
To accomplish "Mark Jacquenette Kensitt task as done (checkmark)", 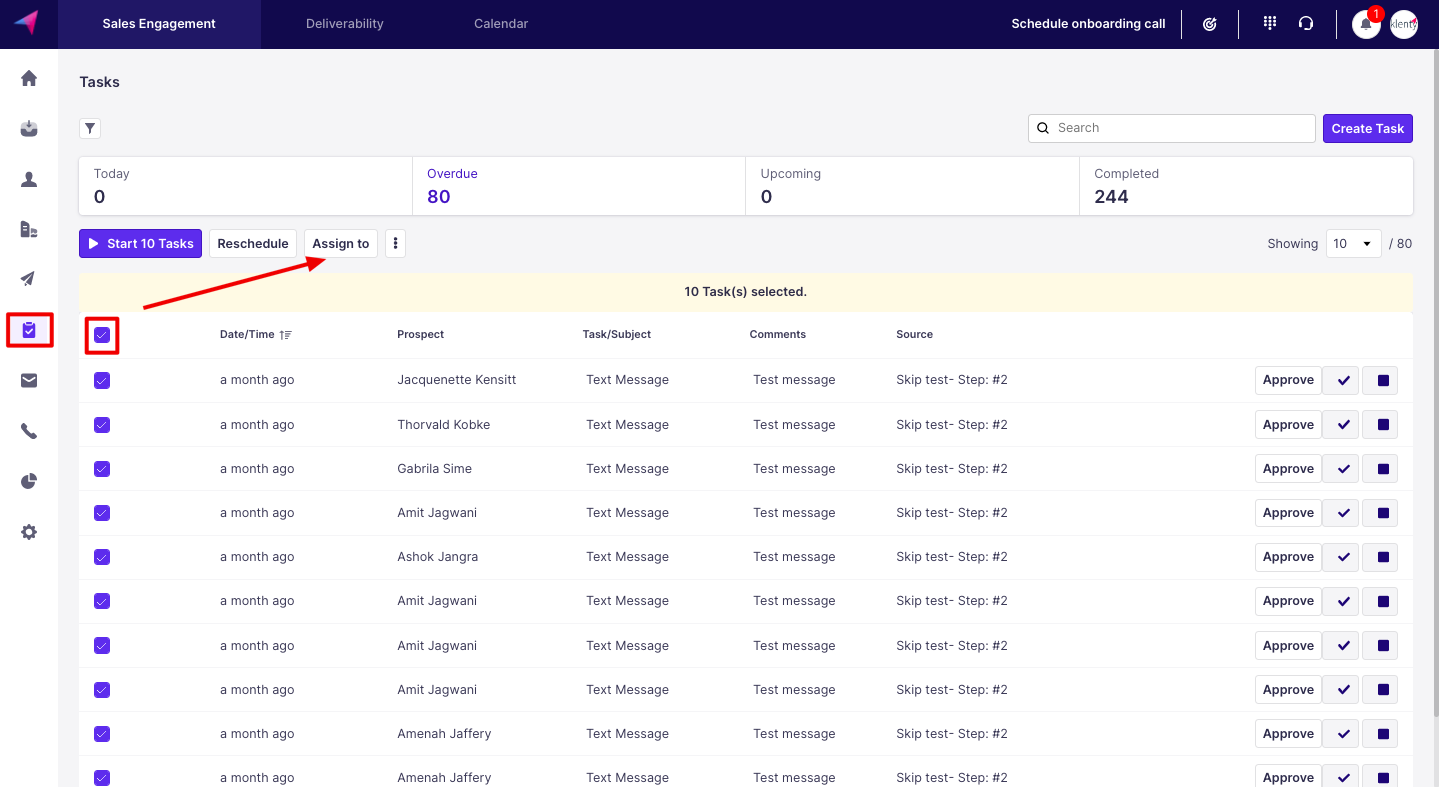I will [1342, 380].
